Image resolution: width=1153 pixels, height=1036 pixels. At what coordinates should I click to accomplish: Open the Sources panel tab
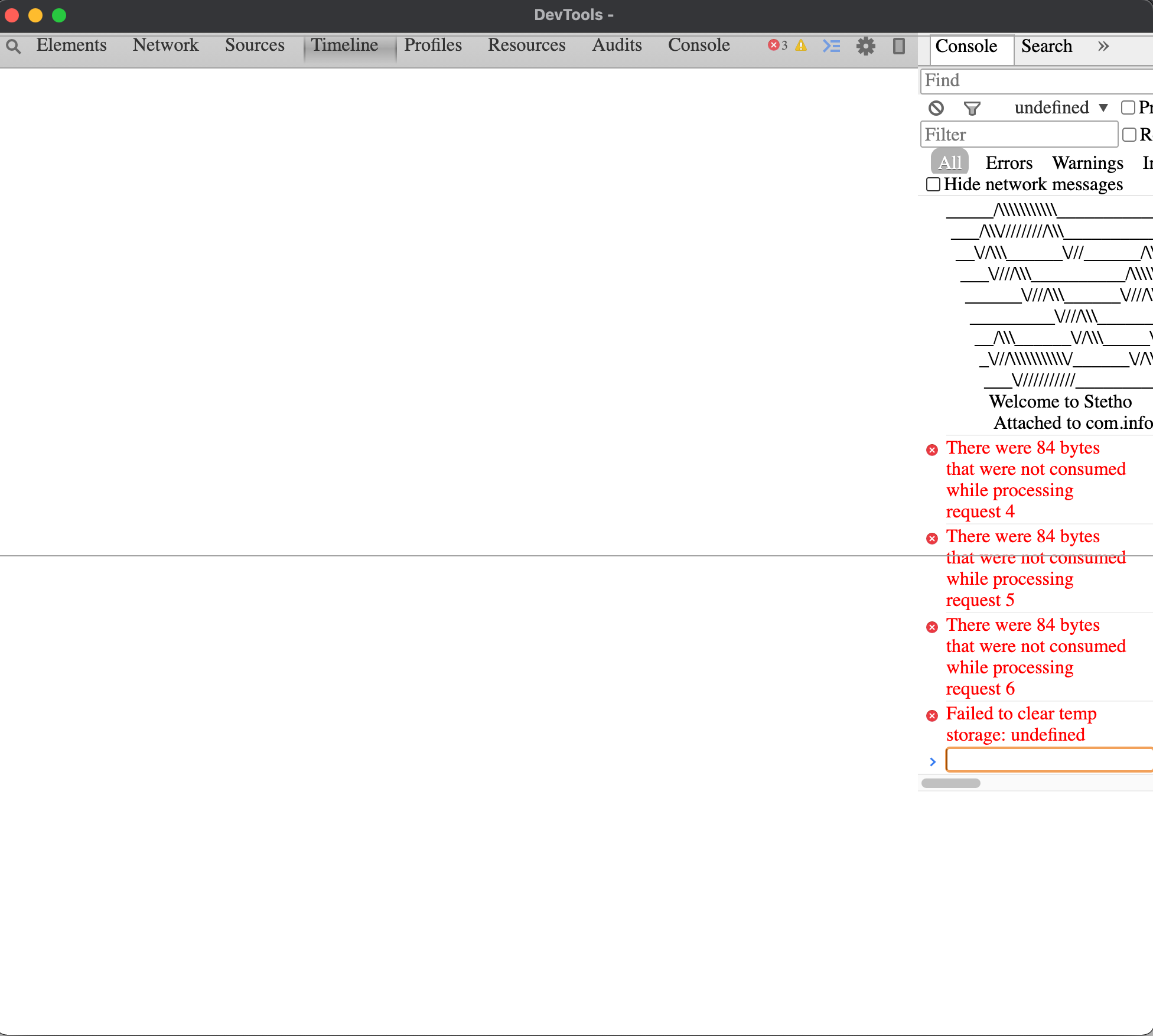255,45
